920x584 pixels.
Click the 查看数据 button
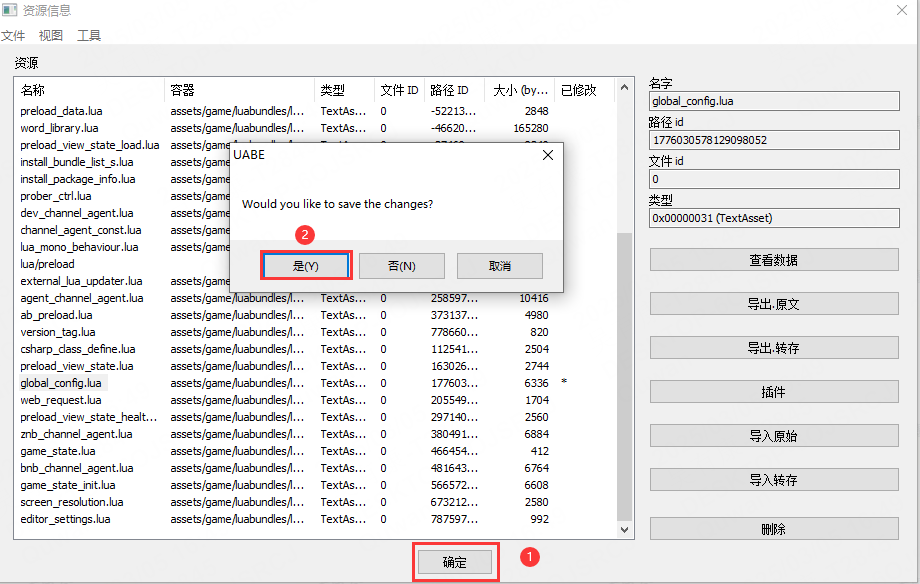[773, 260]
